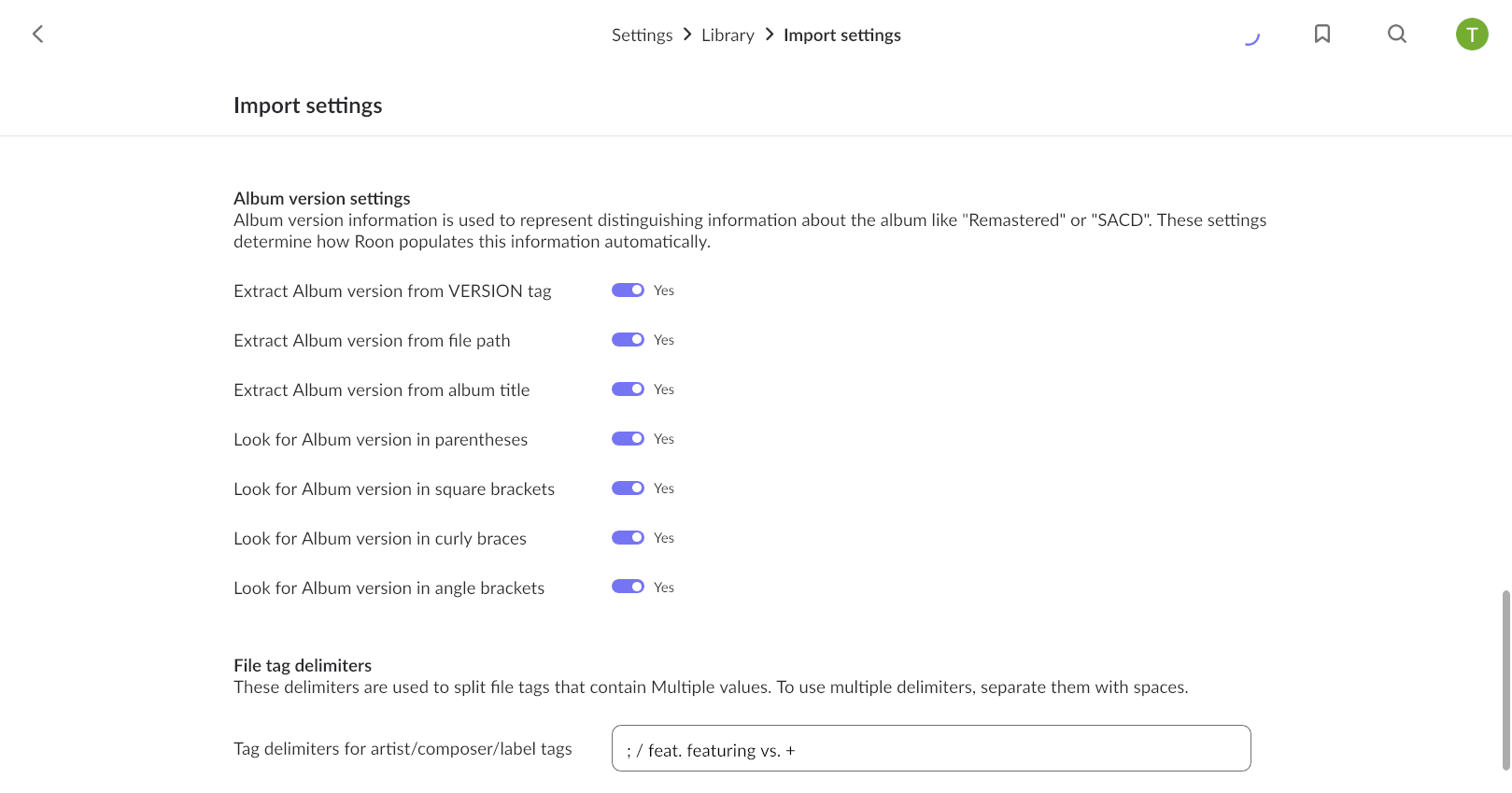Click the vertical page scrollbar
The height and width of the screenshot is (793, 1512).
(x=1505, y=680)
